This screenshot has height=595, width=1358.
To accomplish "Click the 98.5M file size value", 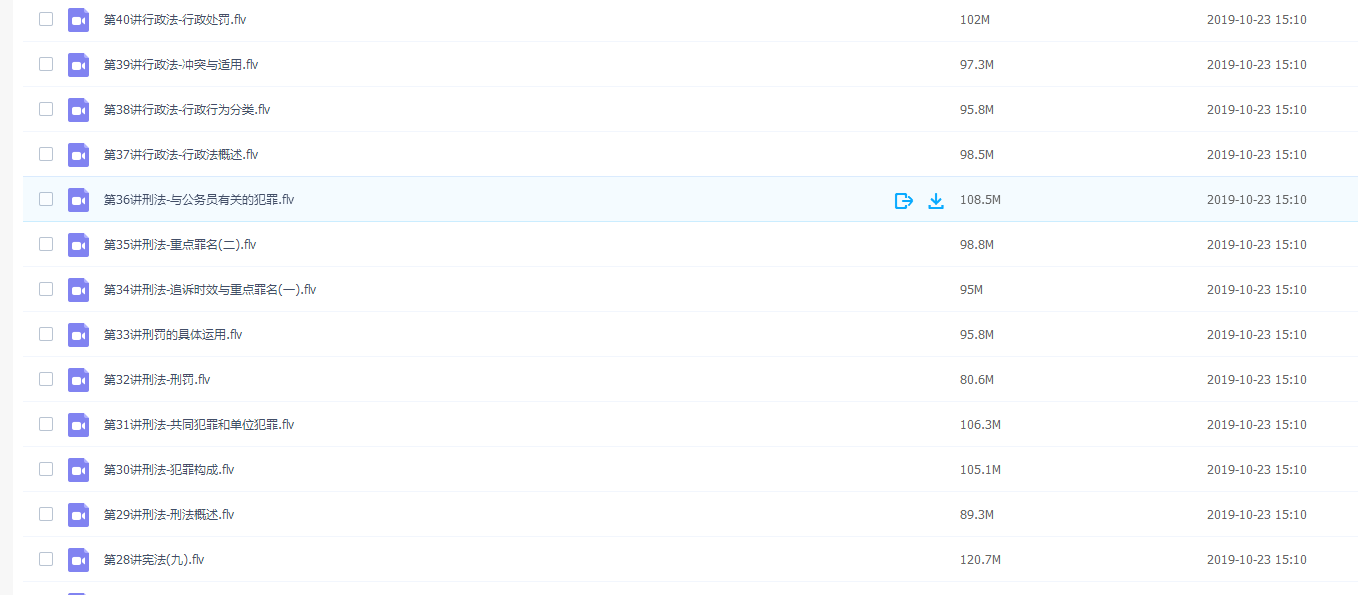I will click(977, 155).
